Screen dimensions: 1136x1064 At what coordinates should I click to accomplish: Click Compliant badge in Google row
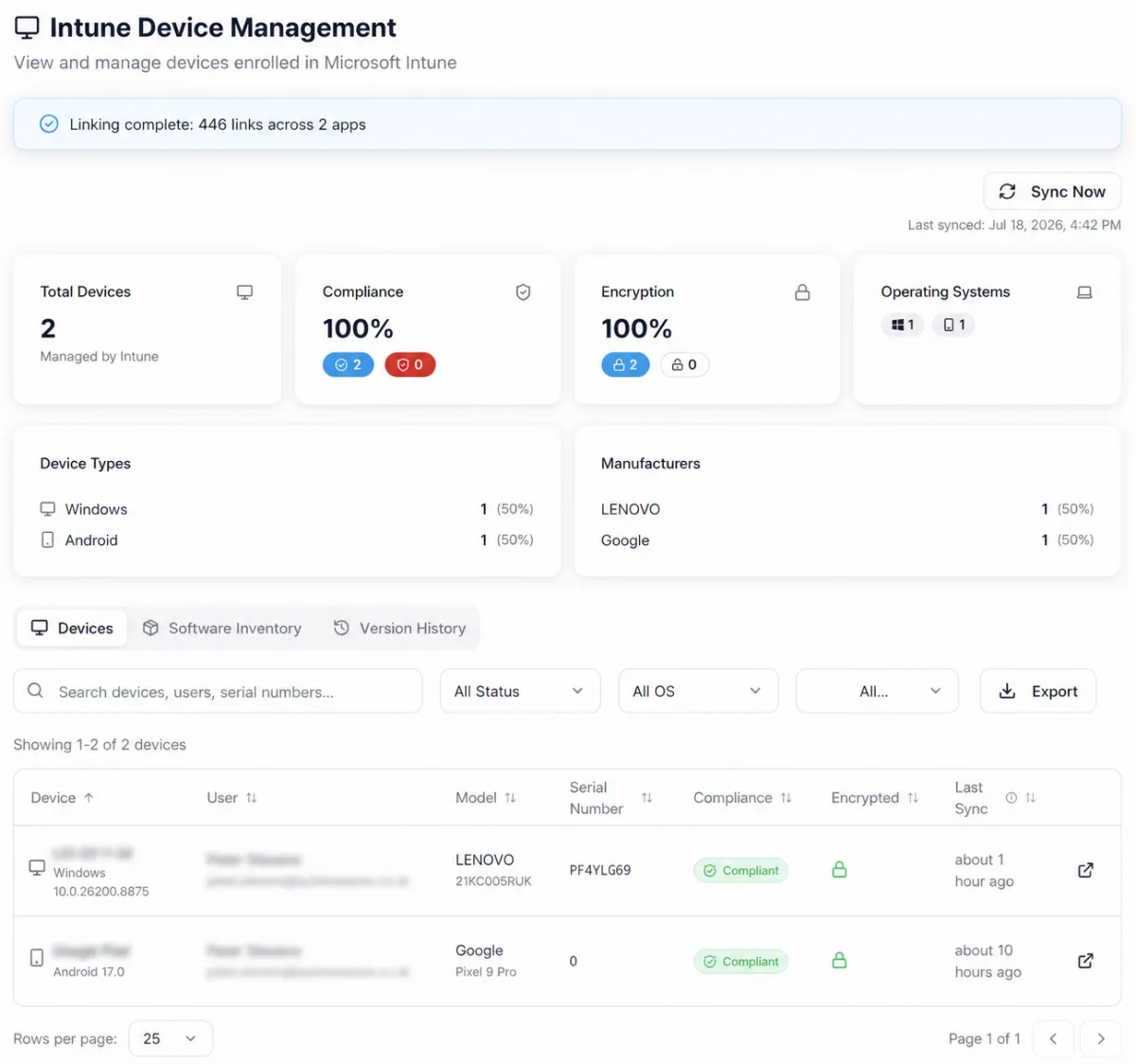click(740, 961)
